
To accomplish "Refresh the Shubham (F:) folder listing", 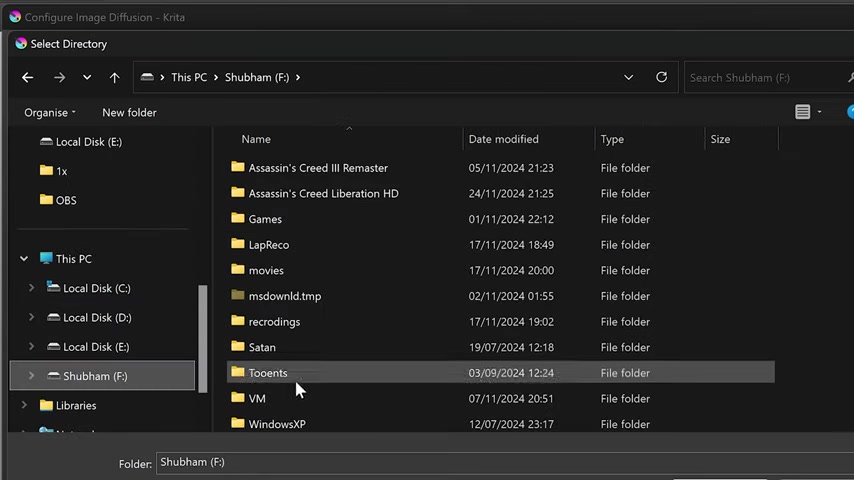I will 662,77.
